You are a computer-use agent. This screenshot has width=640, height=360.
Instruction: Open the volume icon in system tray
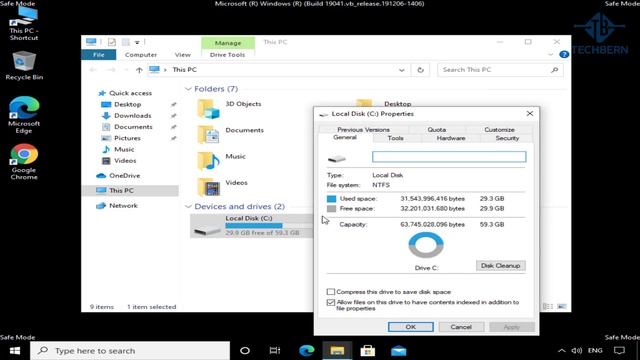[576, 351]
